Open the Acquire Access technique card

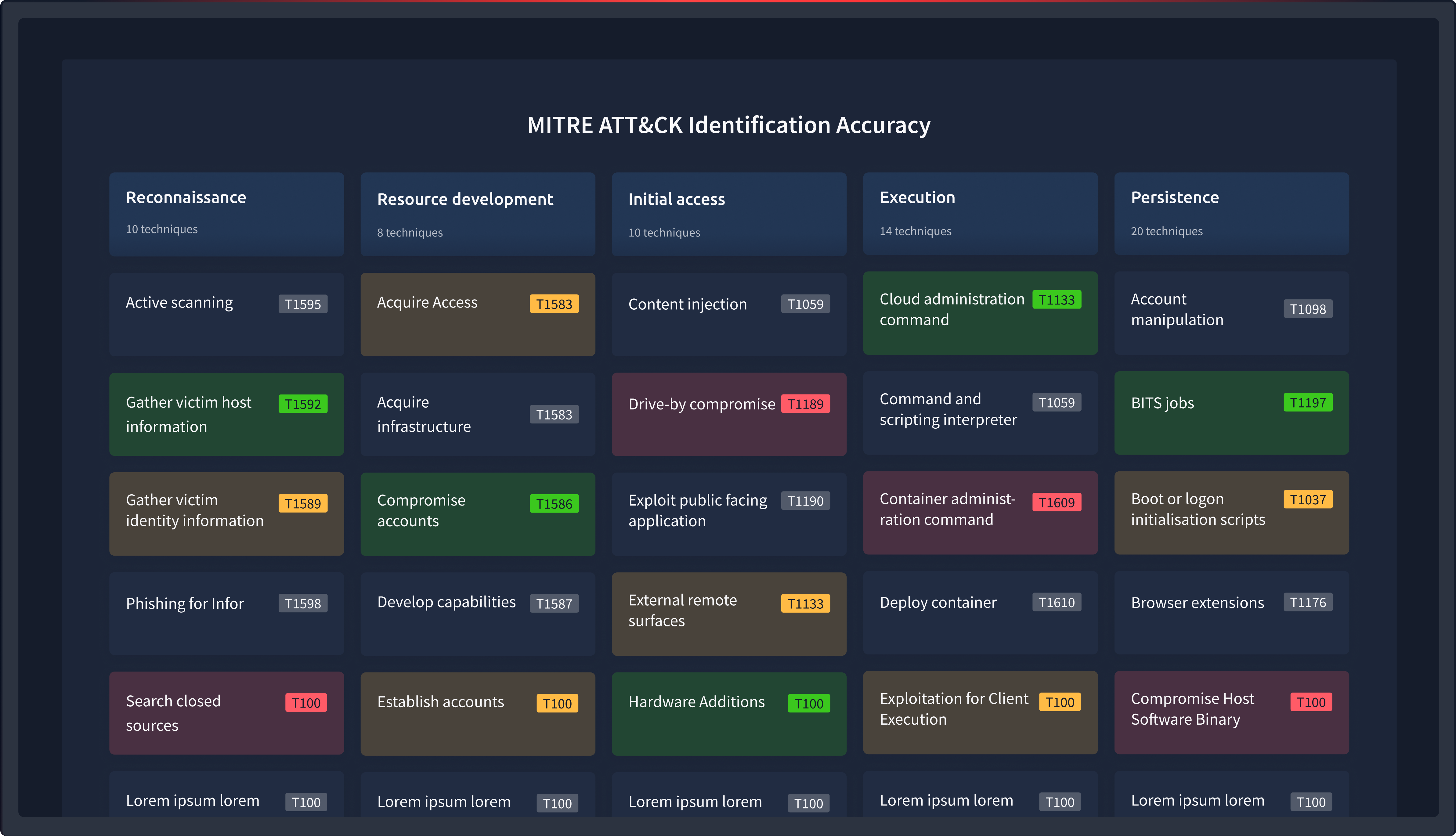478,314
